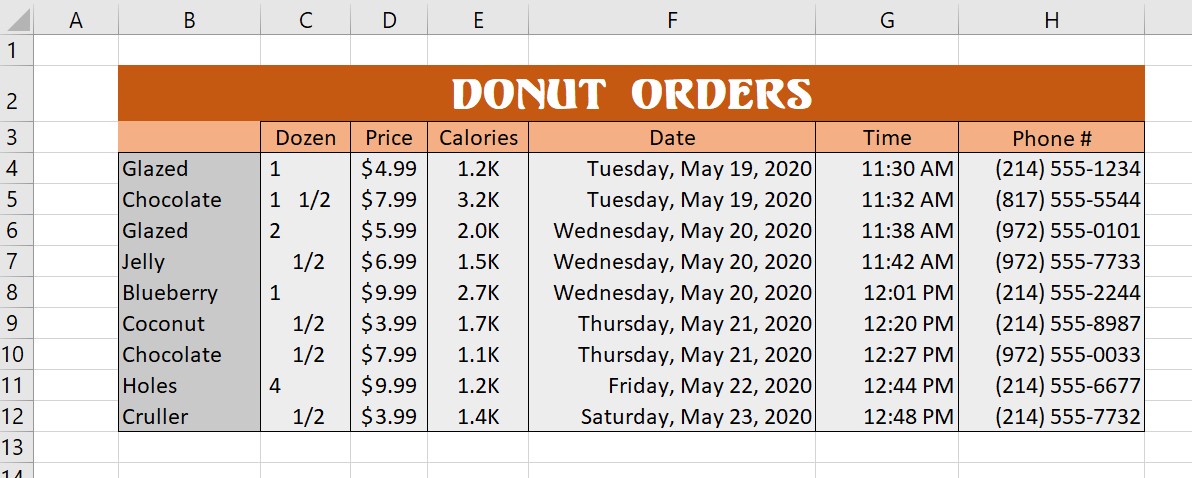Click the Saturday, May 23, 2020 cell
Screen dimensions: 1192x478
672,416
